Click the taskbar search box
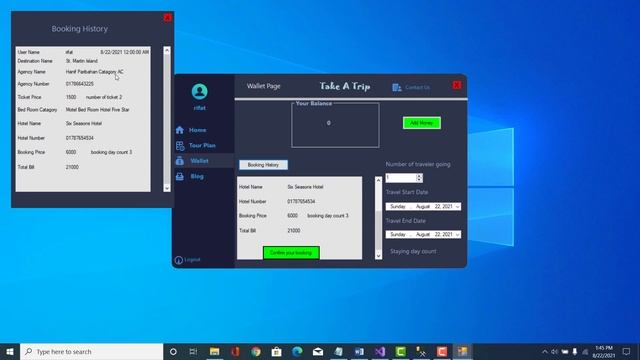Image resolution: width=640 pixels, height=360 pixels. point(91,351)
